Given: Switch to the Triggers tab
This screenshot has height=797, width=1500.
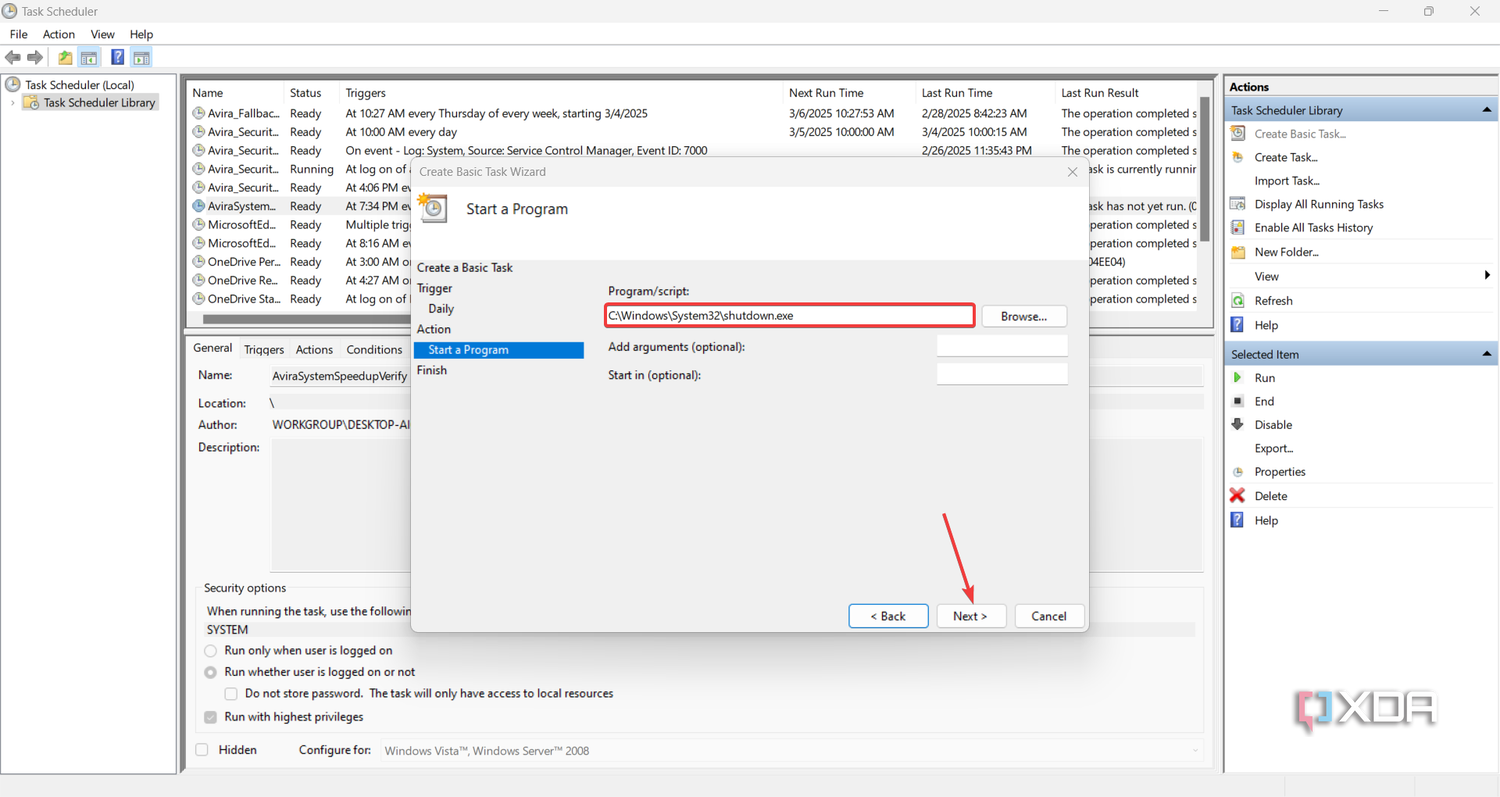Looking at the screenshot, I should click(x=264, y=349).
